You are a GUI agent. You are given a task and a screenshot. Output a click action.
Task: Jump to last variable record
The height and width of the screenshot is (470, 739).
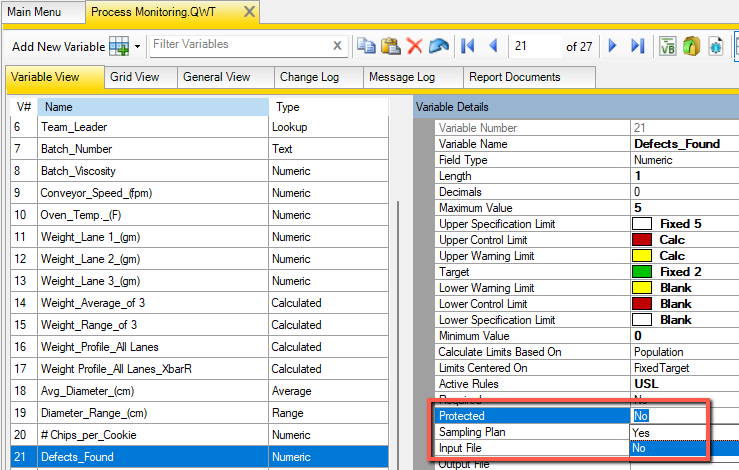click(x=638, y=46)
